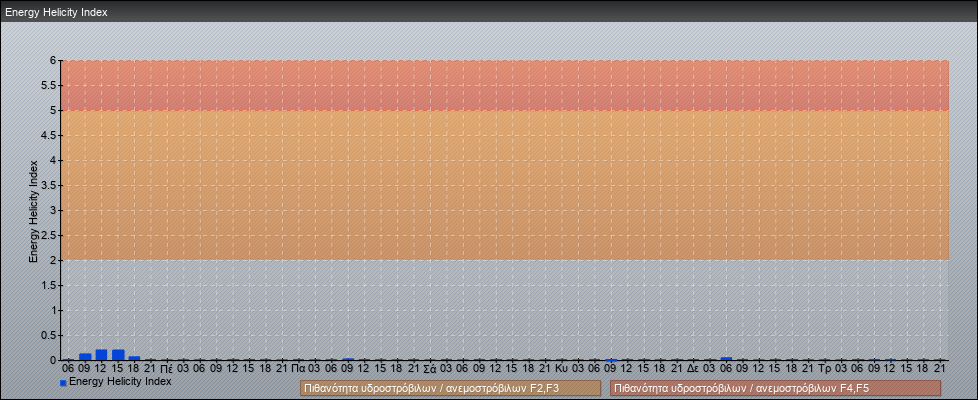Click the Σά day label on the x-axis

pyautogui.click(x=429, y=369)
